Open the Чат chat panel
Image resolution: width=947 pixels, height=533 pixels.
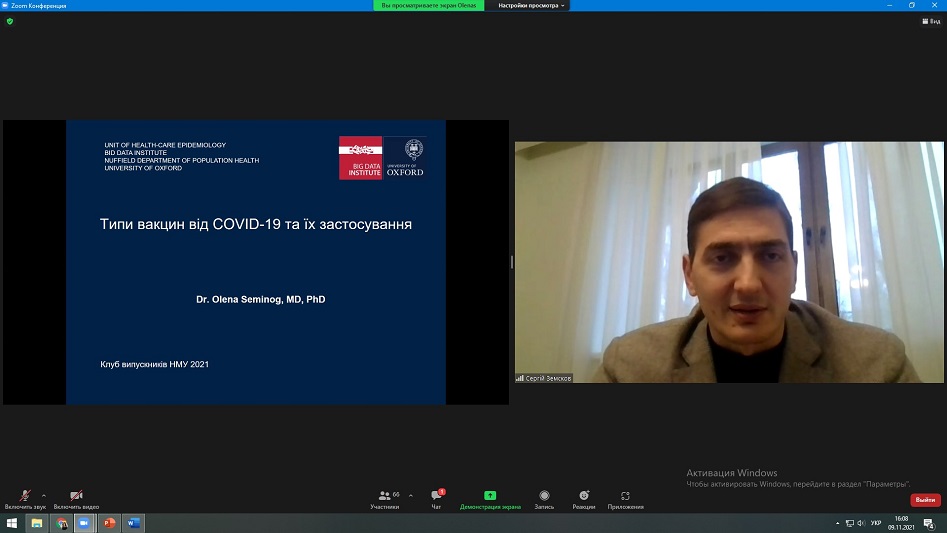pyautogui.click(x=436, y=499)
